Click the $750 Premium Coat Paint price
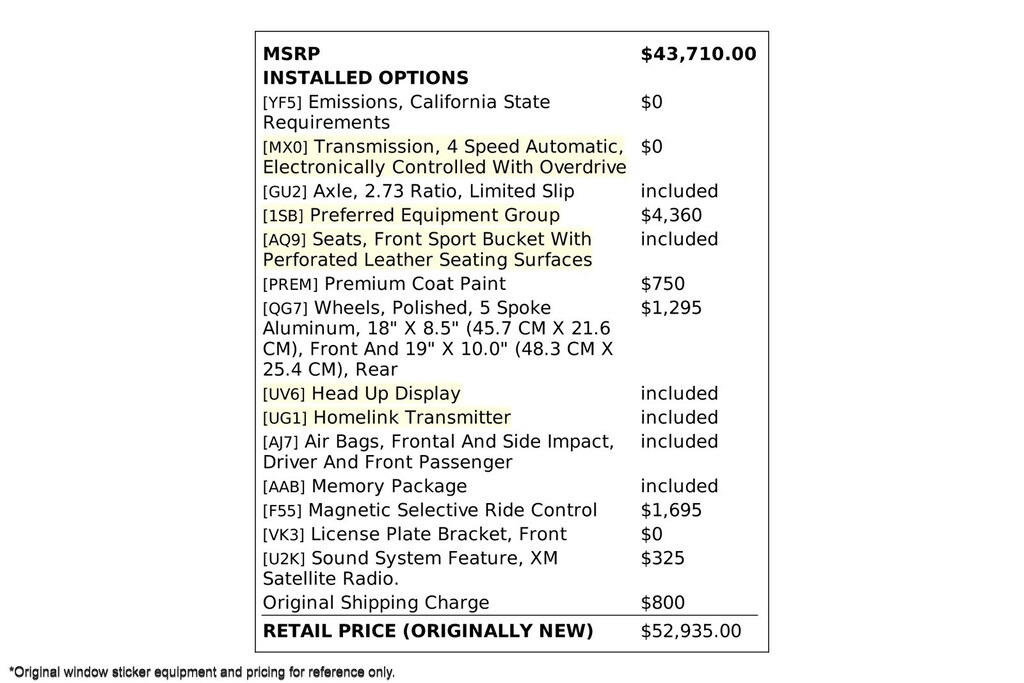The image size is (1024, 683). point(662,284)
